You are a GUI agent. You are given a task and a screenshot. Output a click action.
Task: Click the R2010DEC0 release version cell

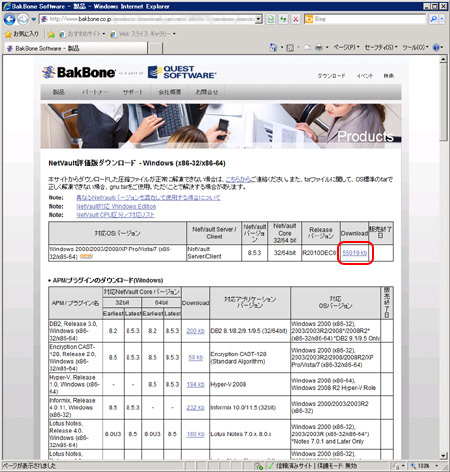pyautogui.click(x=321, y=253)
